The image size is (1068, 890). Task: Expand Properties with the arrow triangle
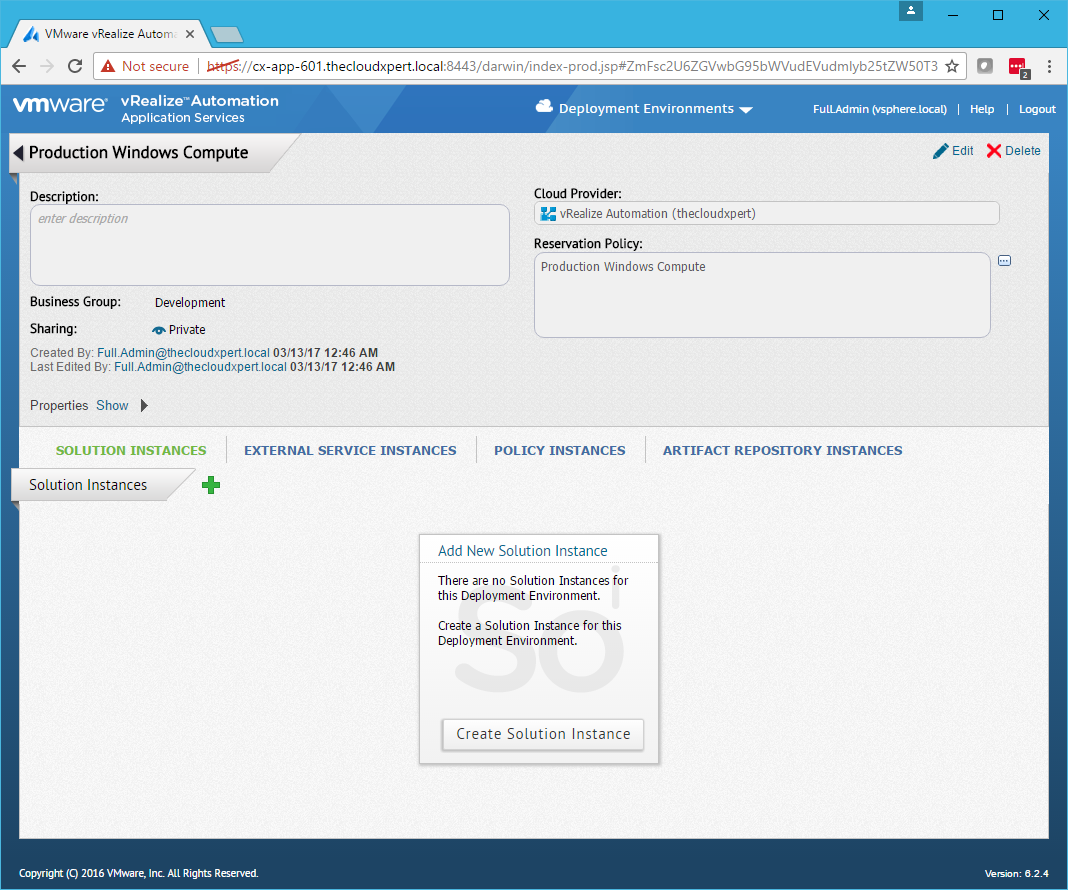(144, 406)
